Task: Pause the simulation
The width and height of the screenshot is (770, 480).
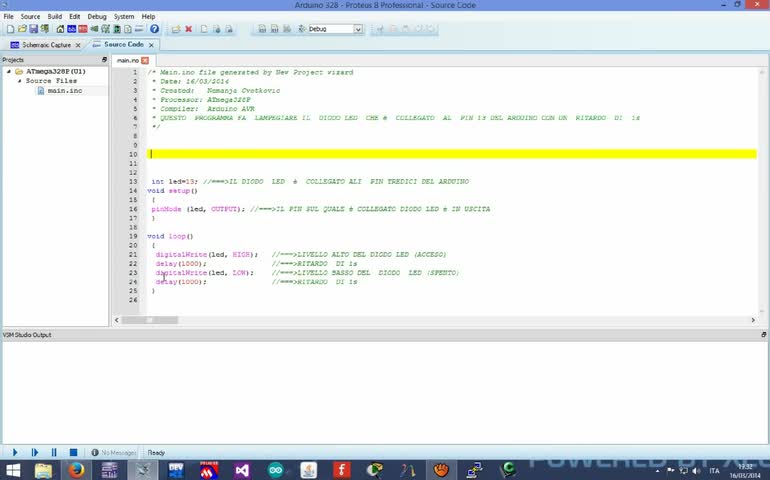Action: (x=54, y=452)
